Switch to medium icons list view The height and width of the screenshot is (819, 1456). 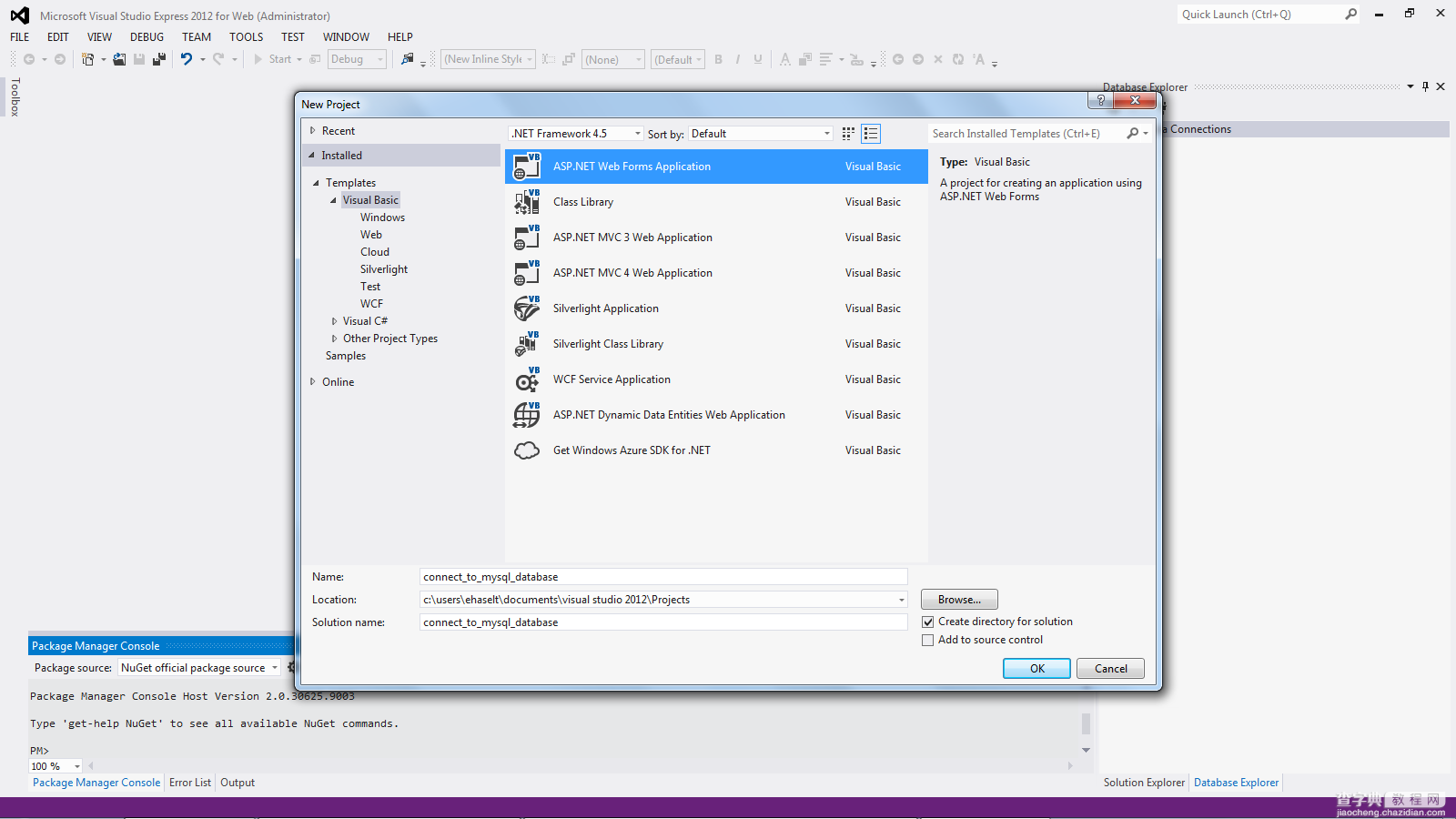[871, 134]
